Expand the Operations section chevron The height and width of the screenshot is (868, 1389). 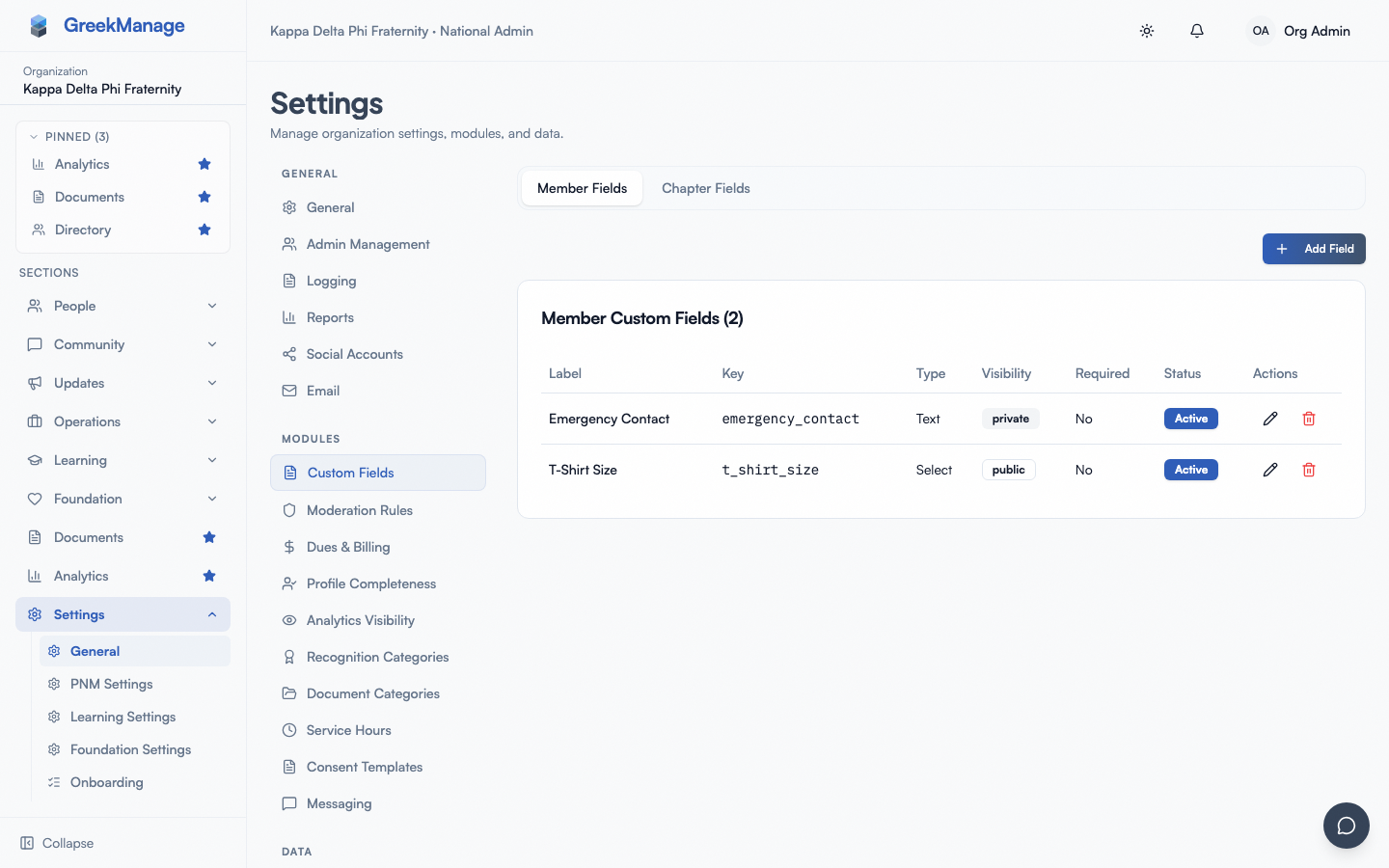tap(212, 421)
